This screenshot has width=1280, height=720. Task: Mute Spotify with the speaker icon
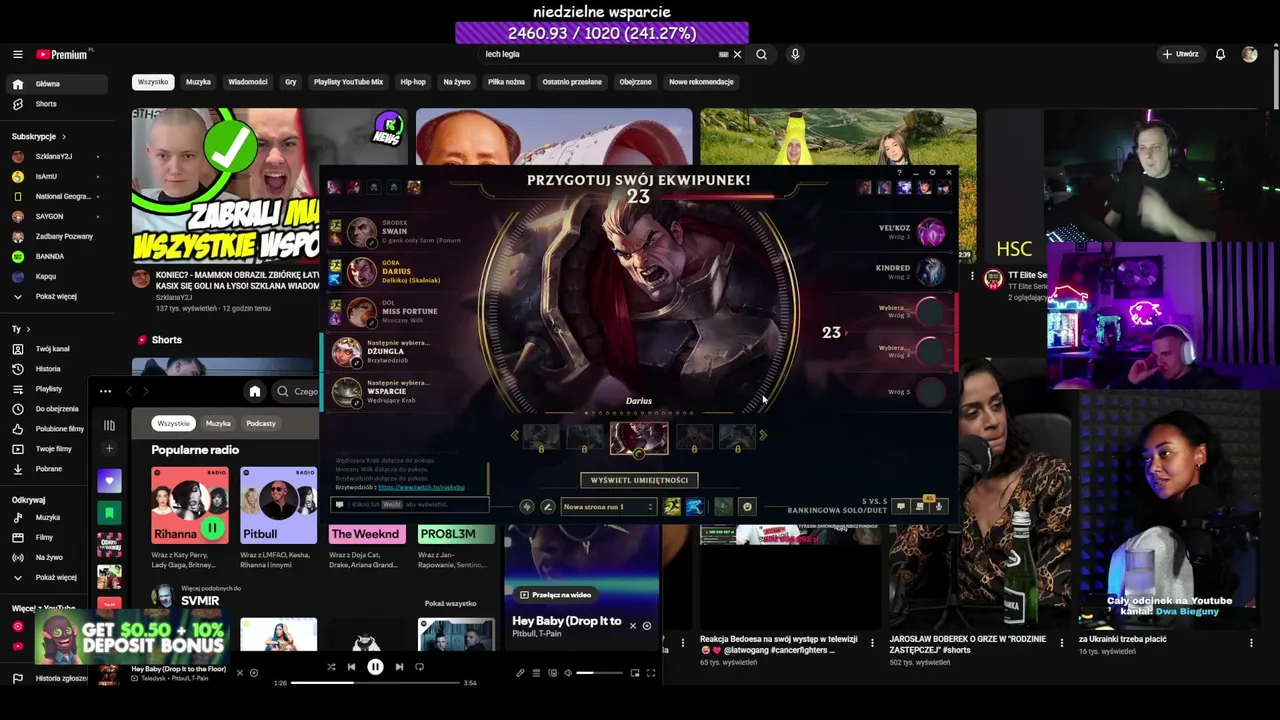point(568,673)
